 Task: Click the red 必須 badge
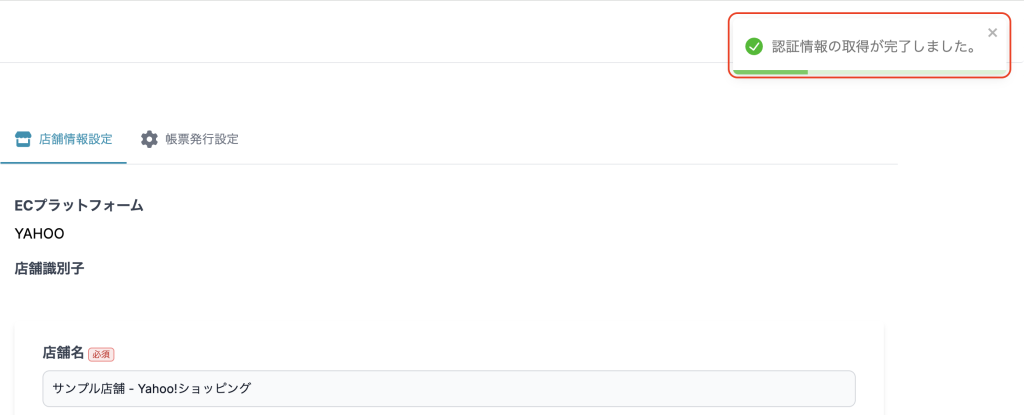coord(101,354)
